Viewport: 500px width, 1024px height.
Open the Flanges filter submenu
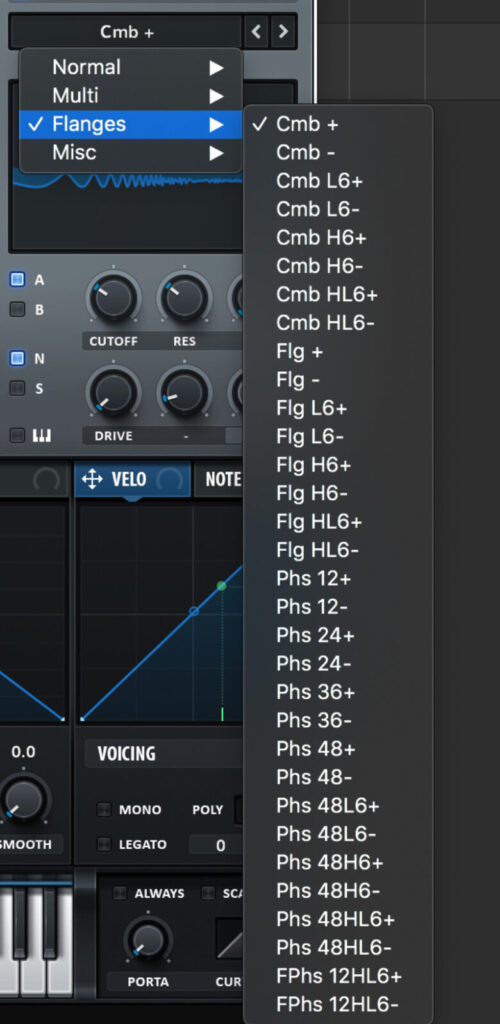(131, 124)
